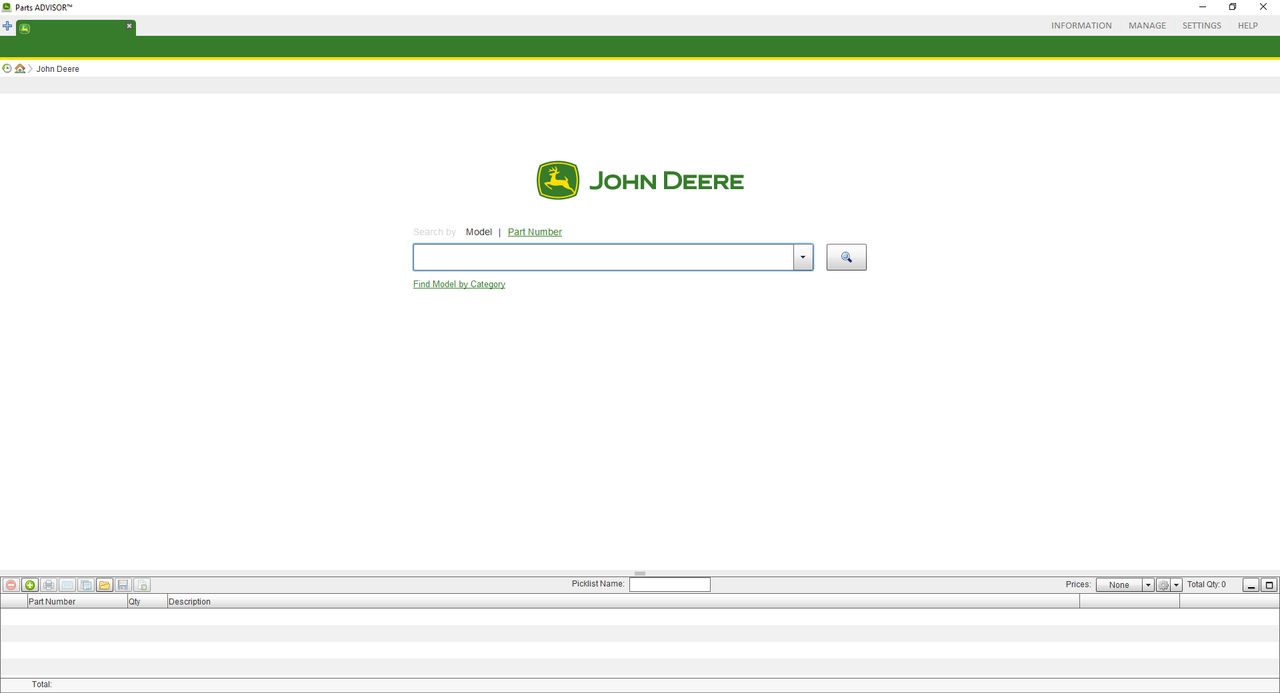
Task: Click the panel splitter grip handle
Action: [640, 573]
